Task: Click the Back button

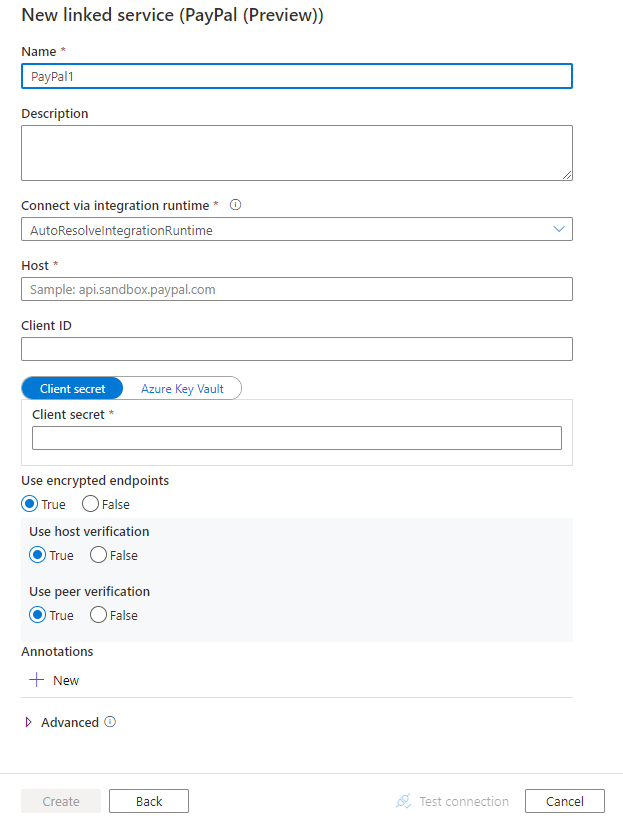Action: click(x=148, y=801)
